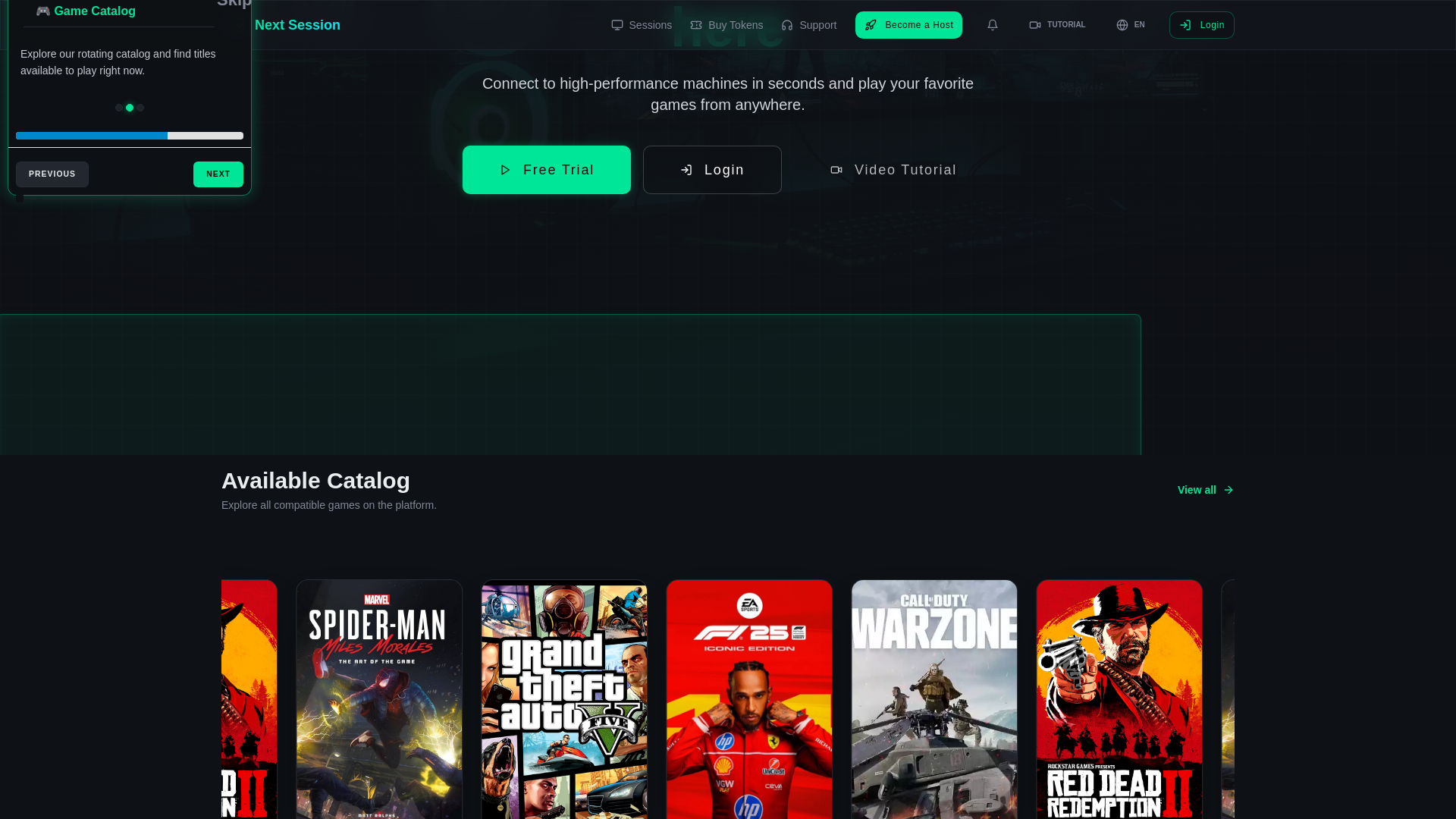Open the TUTORIAL link in the header

point(1057,25)
